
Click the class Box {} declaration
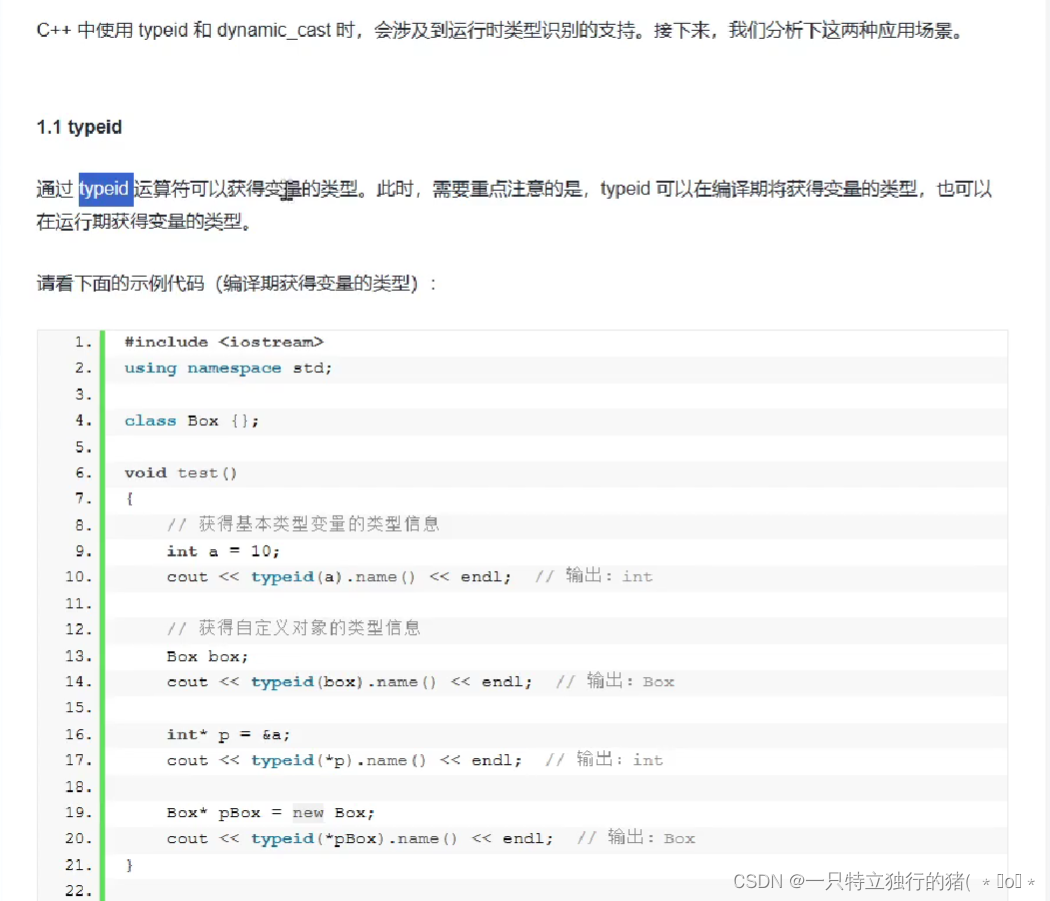190,420
